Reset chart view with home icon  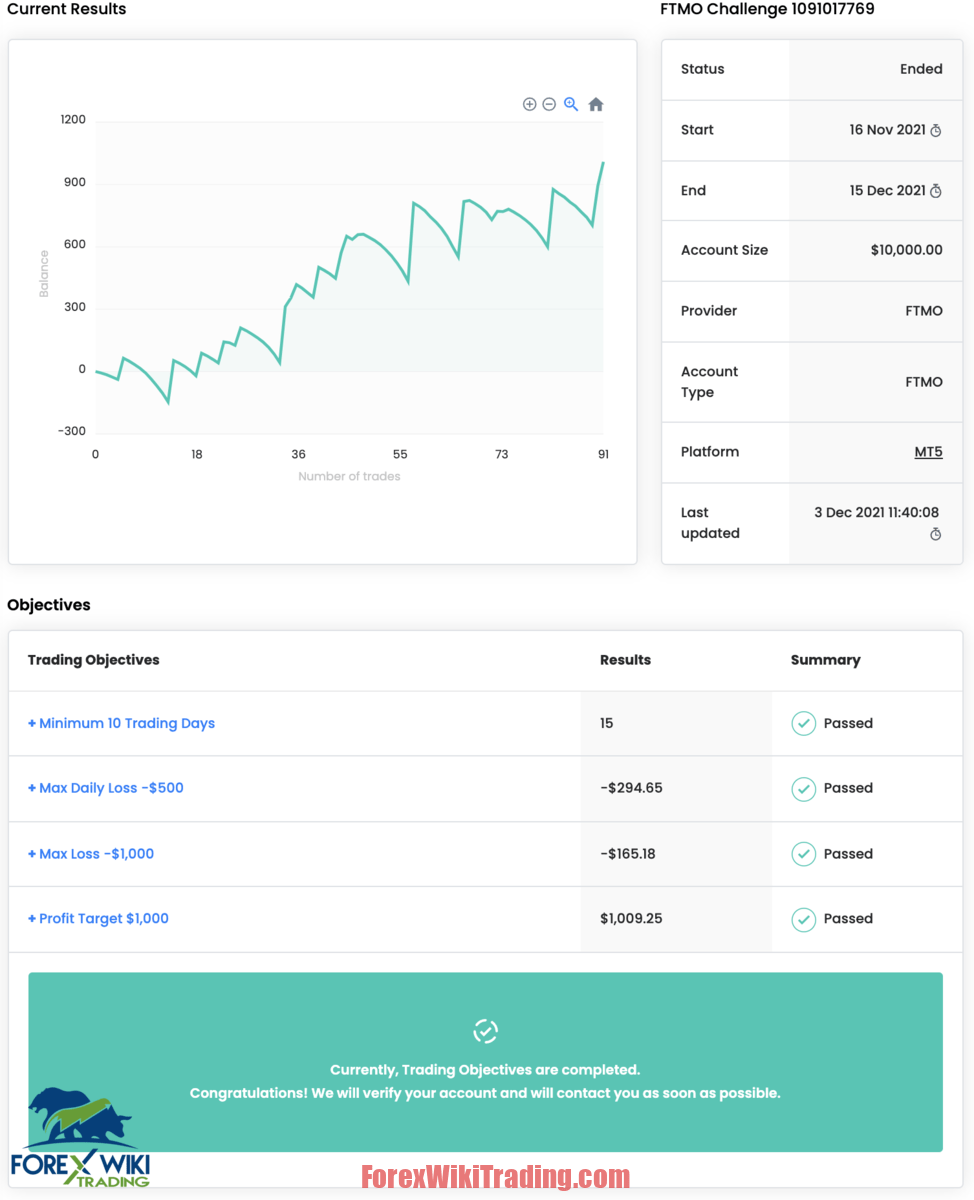596,104
